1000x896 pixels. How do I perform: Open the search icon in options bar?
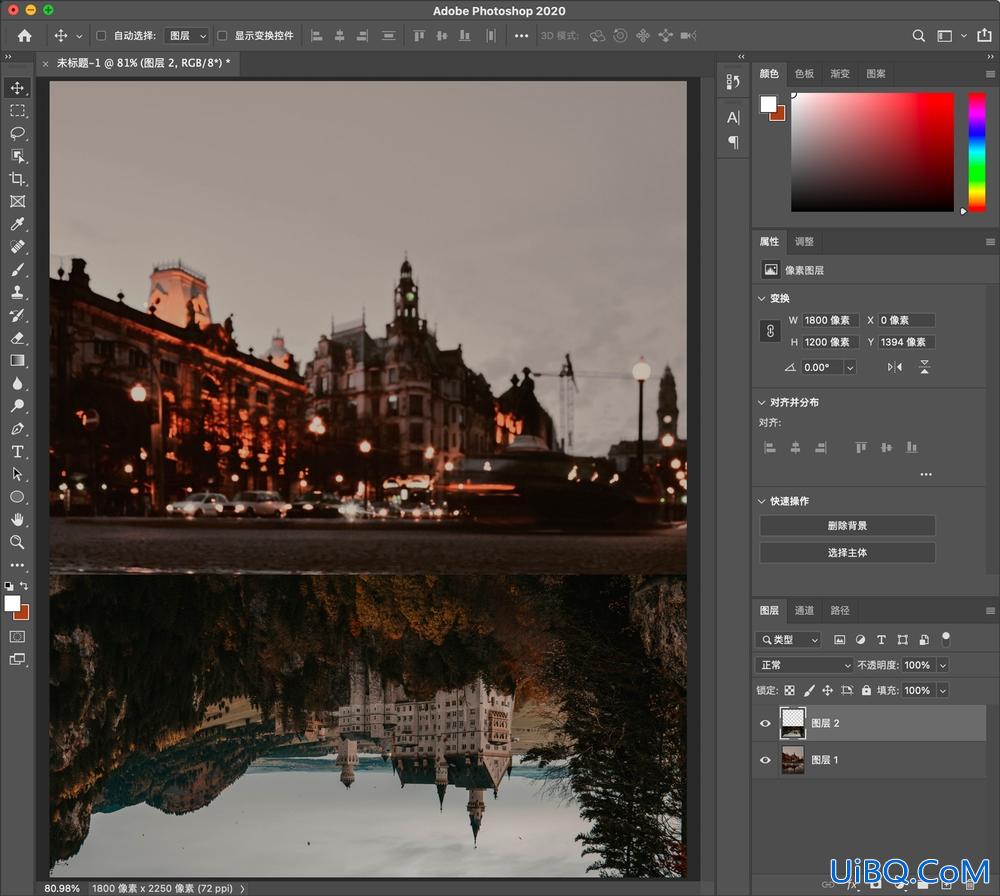click(x=918, y=36)
